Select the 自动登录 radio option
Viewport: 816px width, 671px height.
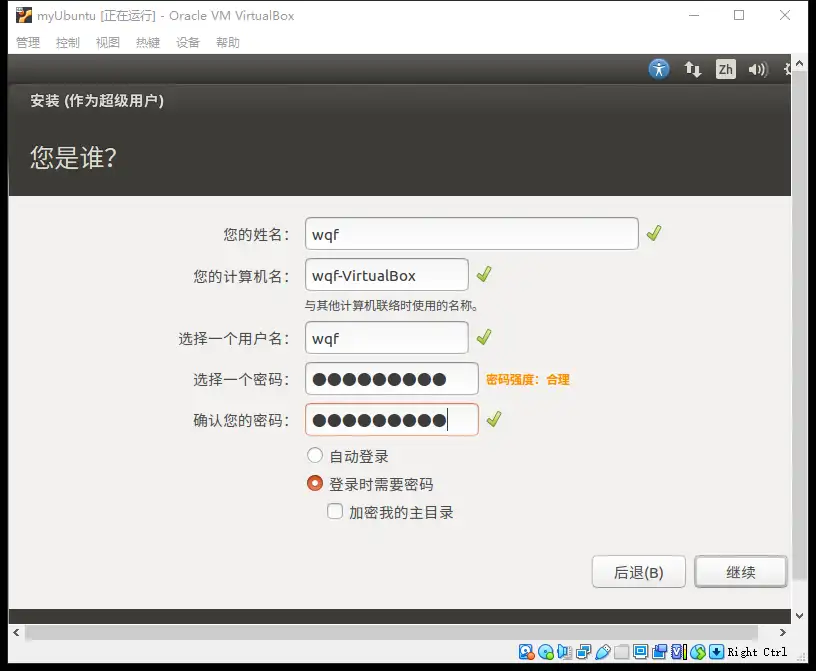(315, 456)
